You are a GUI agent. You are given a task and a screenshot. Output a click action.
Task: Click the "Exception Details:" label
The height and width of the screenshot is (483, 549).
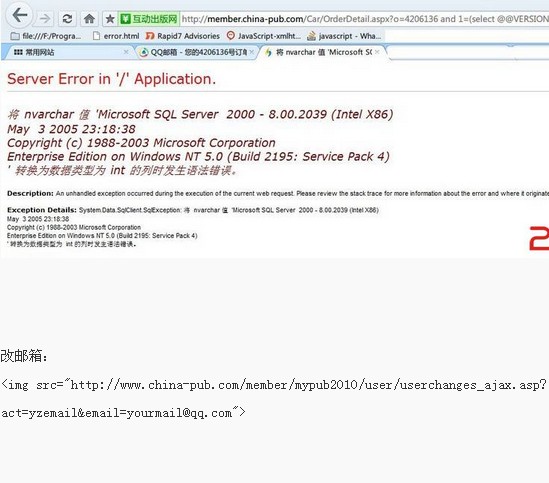[x=42, y=210]
